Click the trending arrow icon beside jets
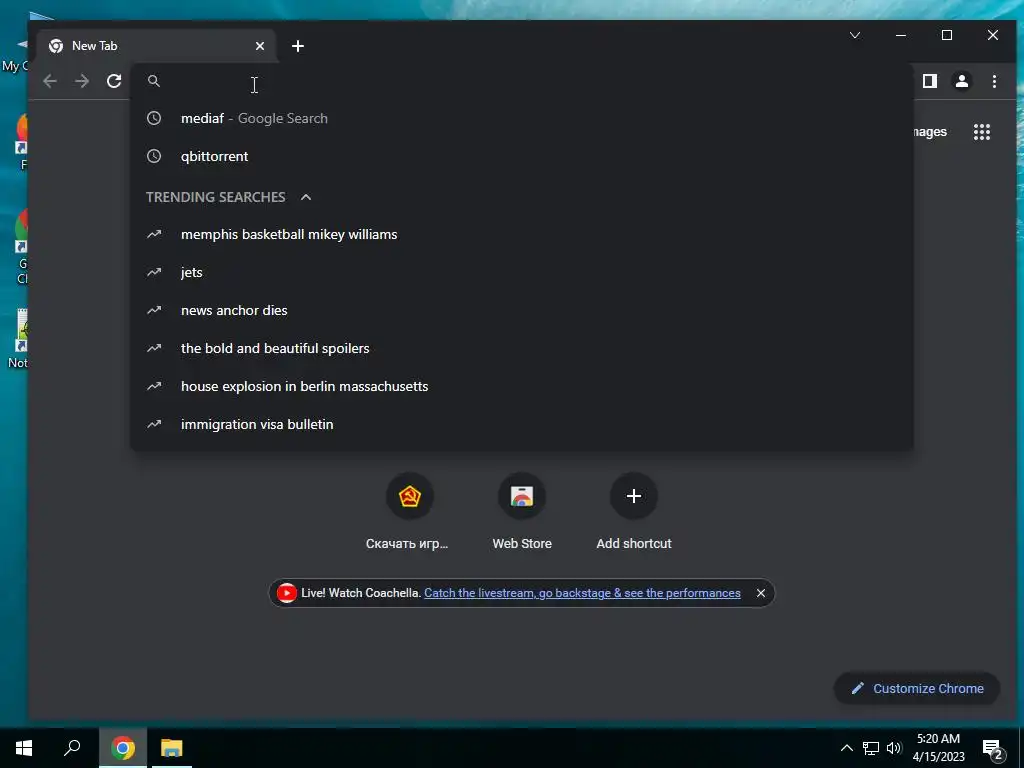Viewport: 1024px width, 768px height. (154, 272)
